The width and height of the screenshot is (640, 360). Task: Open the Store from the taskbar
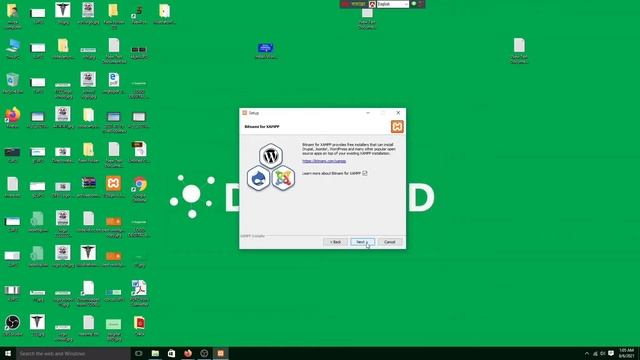click(x=171, y=353)
